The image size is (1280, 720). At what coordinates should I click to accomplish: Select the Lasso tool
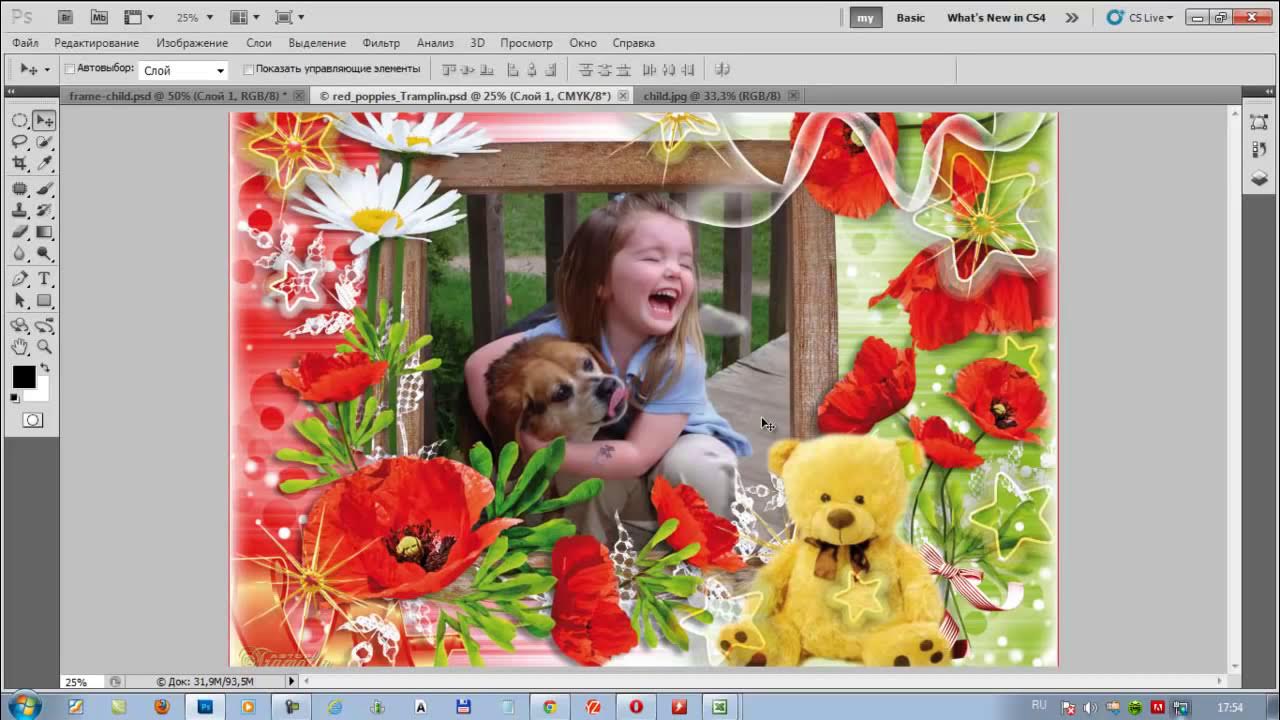19,142
